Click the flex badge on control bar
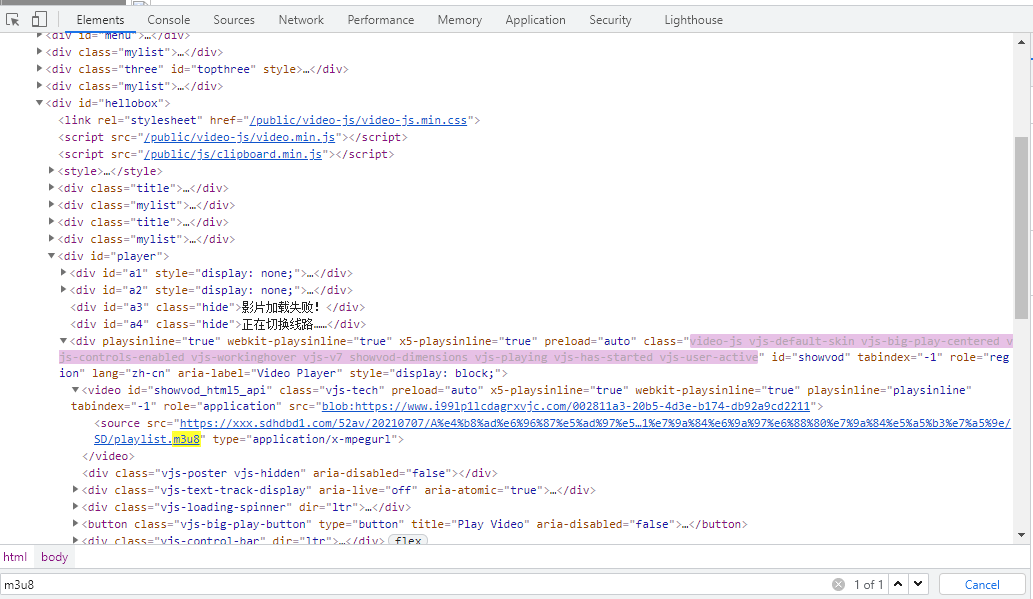The width and height of the screenshot is (1033, 599). click(408, 540)
